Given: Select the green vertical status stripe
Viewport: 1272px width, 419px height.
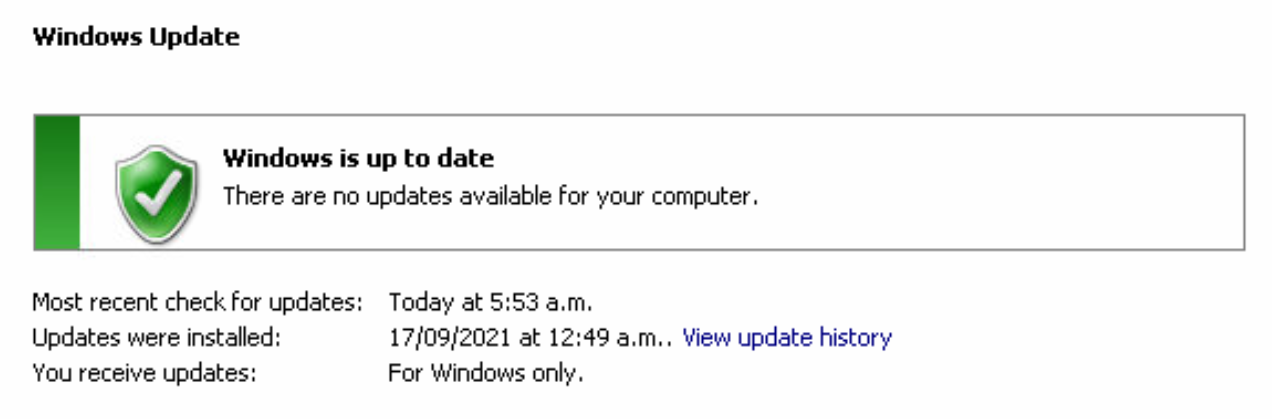Looking at the screenshot, I should pos(57,182).
